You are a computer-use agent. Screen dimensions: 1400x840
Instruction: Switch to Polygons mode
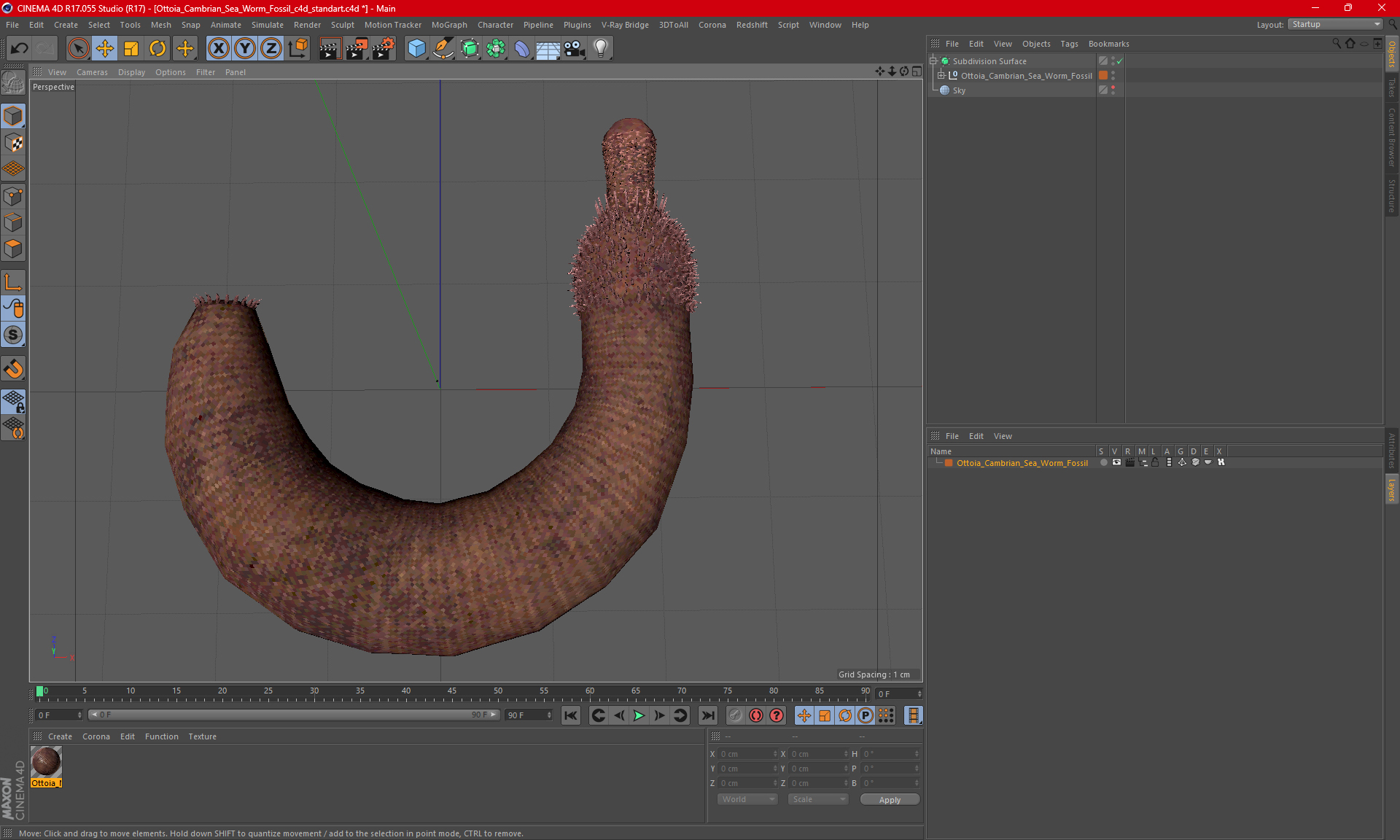(x=13, y=249)
